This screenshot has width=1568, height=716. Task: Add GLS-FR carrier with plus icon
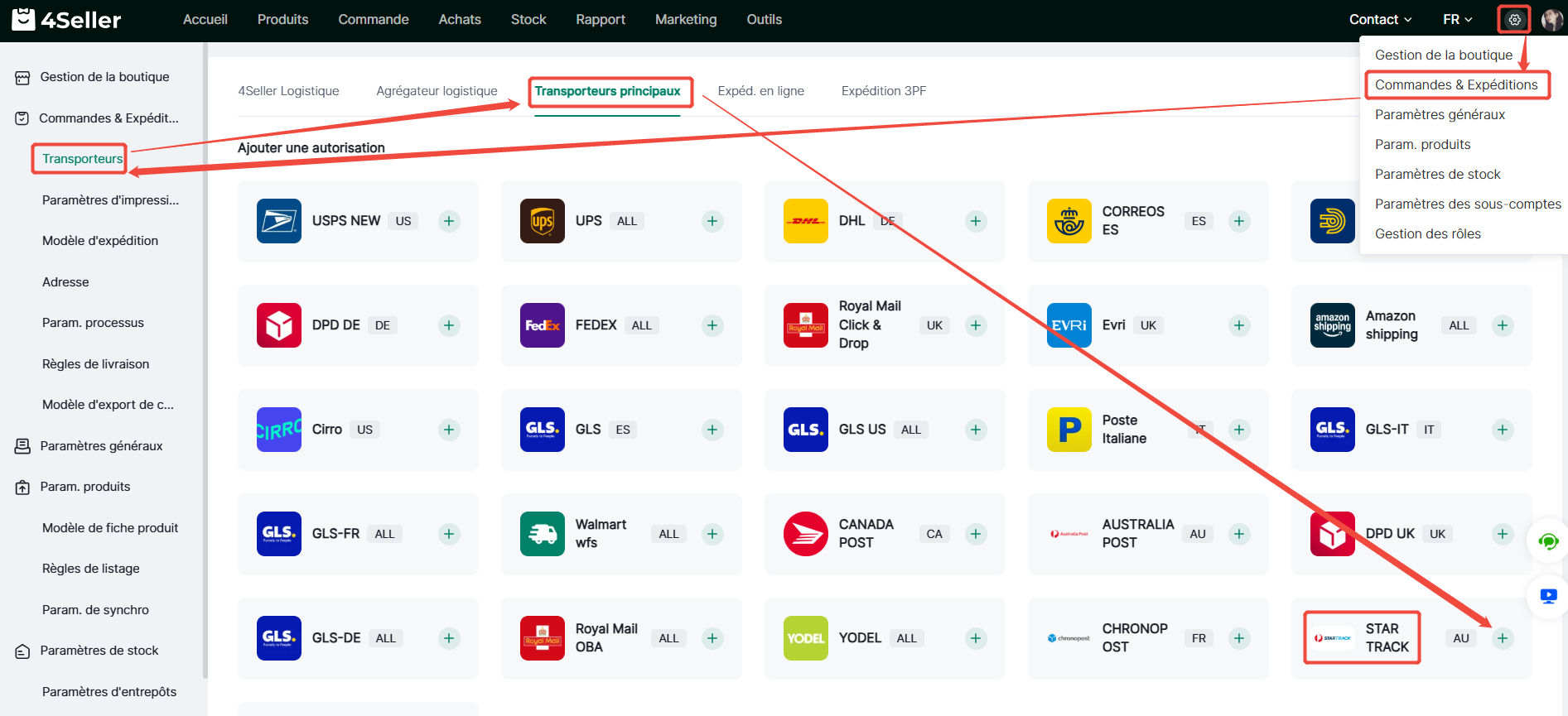(449, 534)
